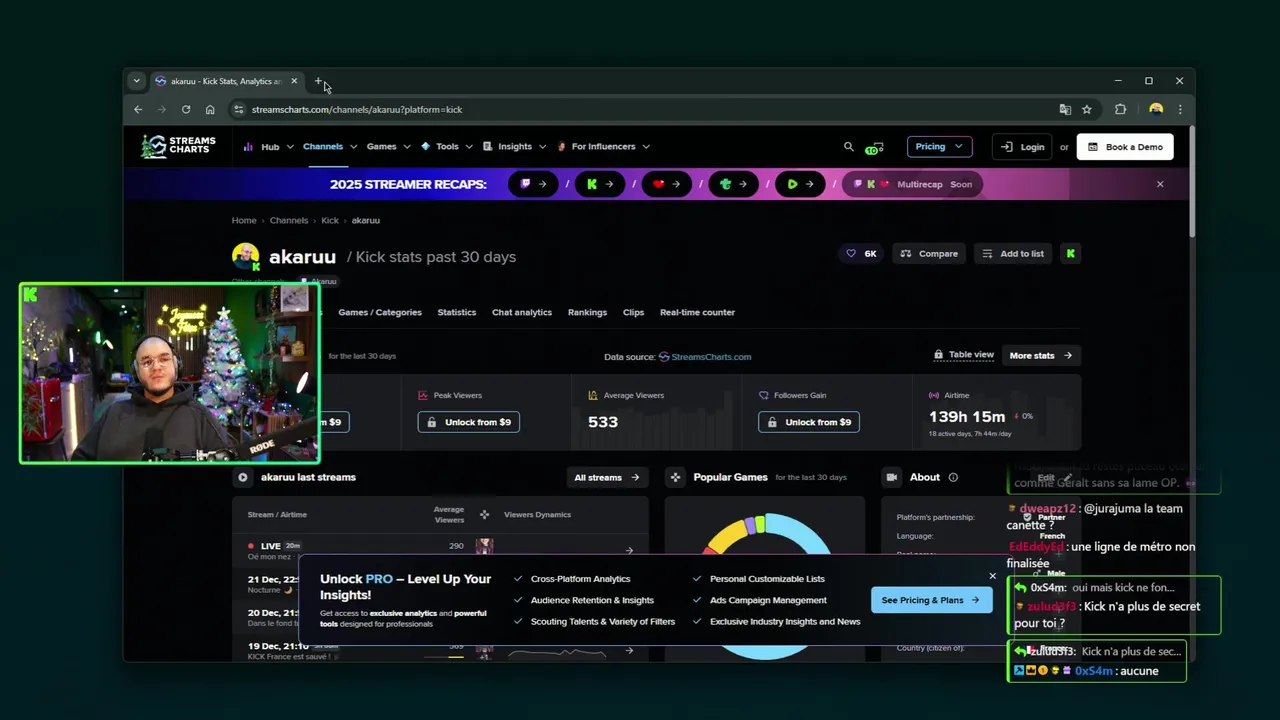Image resolution: width=1280 pixels, height=720 pixels.
Task: Expand the Games menu
Action: 388,147
